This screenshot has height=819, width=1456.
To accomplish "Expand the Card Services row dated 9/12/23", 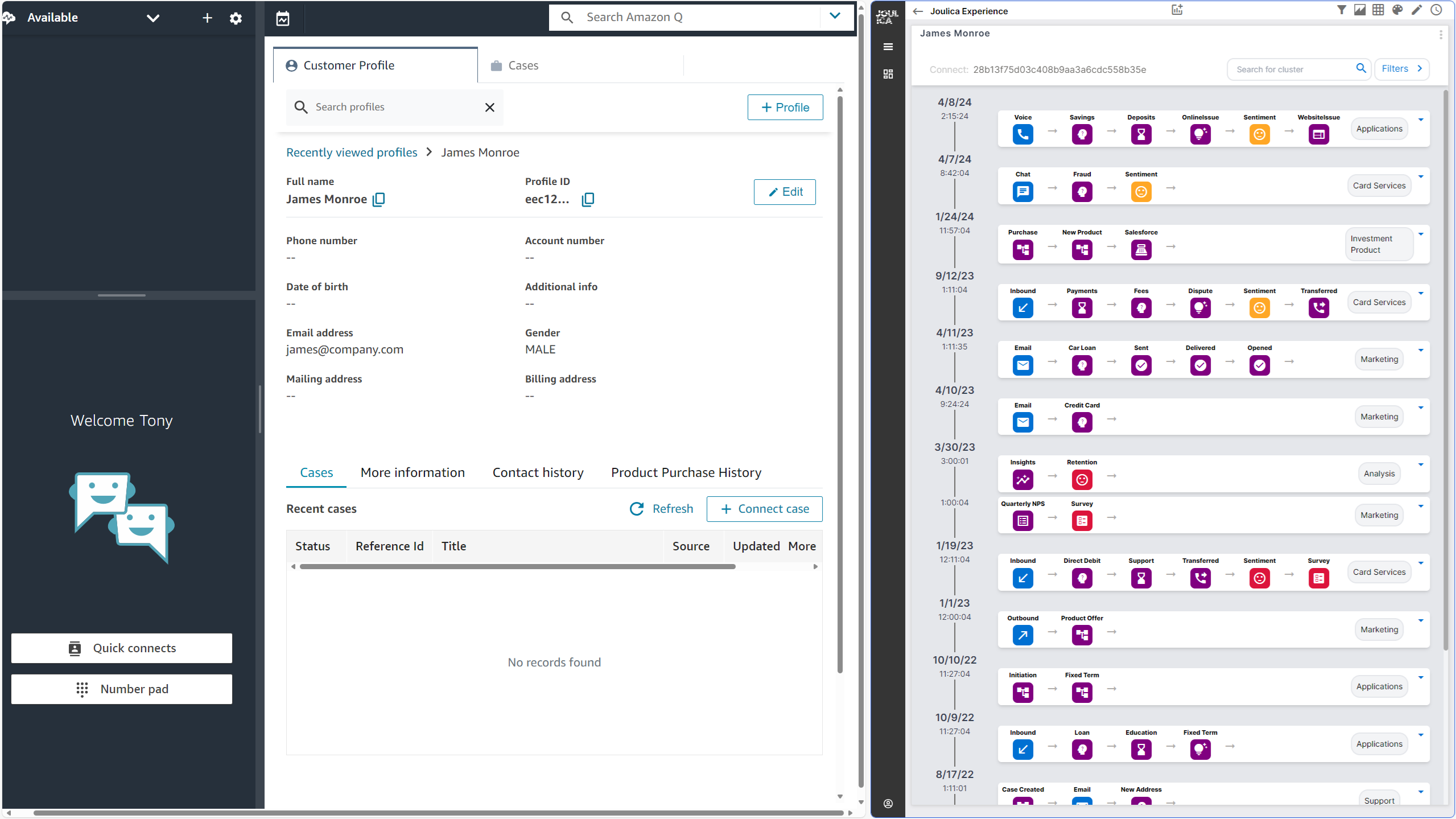I will click(1421, 293).
